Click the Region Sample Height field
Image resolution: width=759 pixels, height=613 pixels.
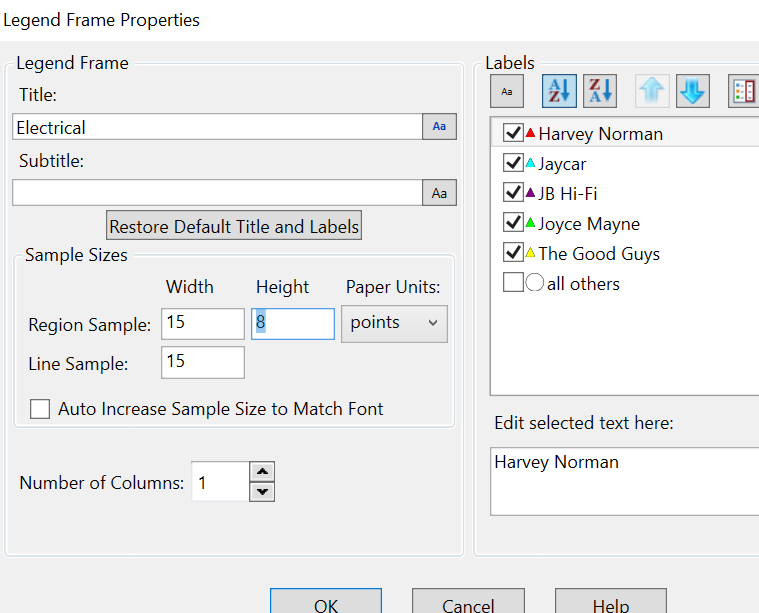click(x=293, y=323)
